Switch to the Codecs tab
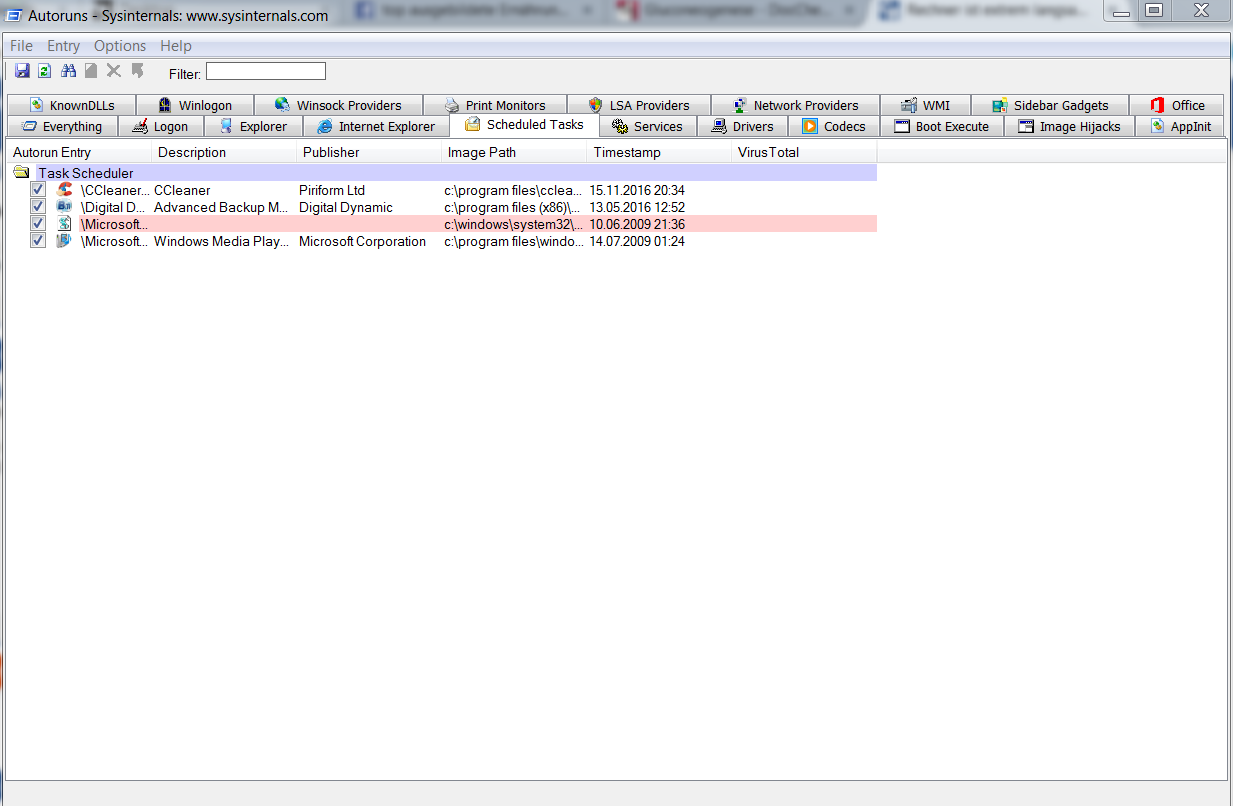The width and height of the screenshot is (1233, 806). coord(834,126)
